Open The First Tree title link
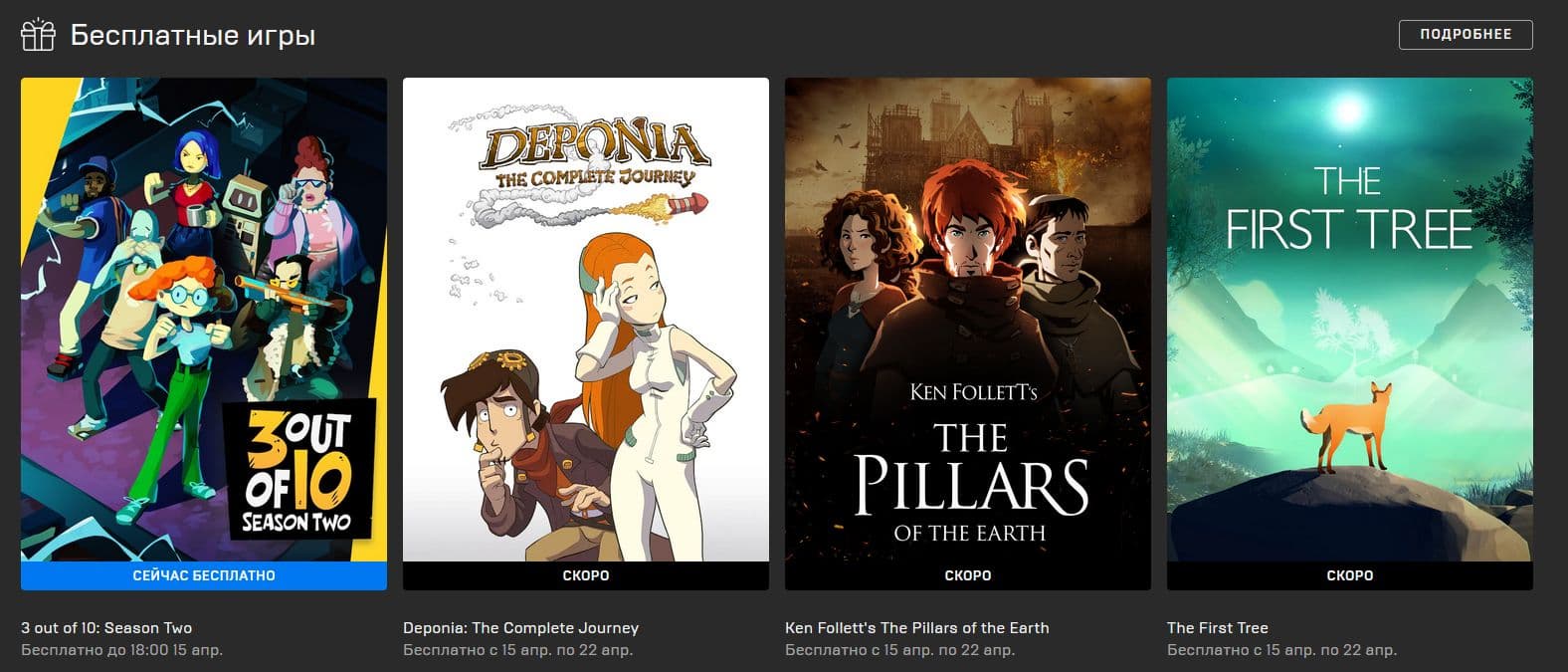This screenshot has width=1568, height=672. pyautogui.click(x=1218, y=628)
